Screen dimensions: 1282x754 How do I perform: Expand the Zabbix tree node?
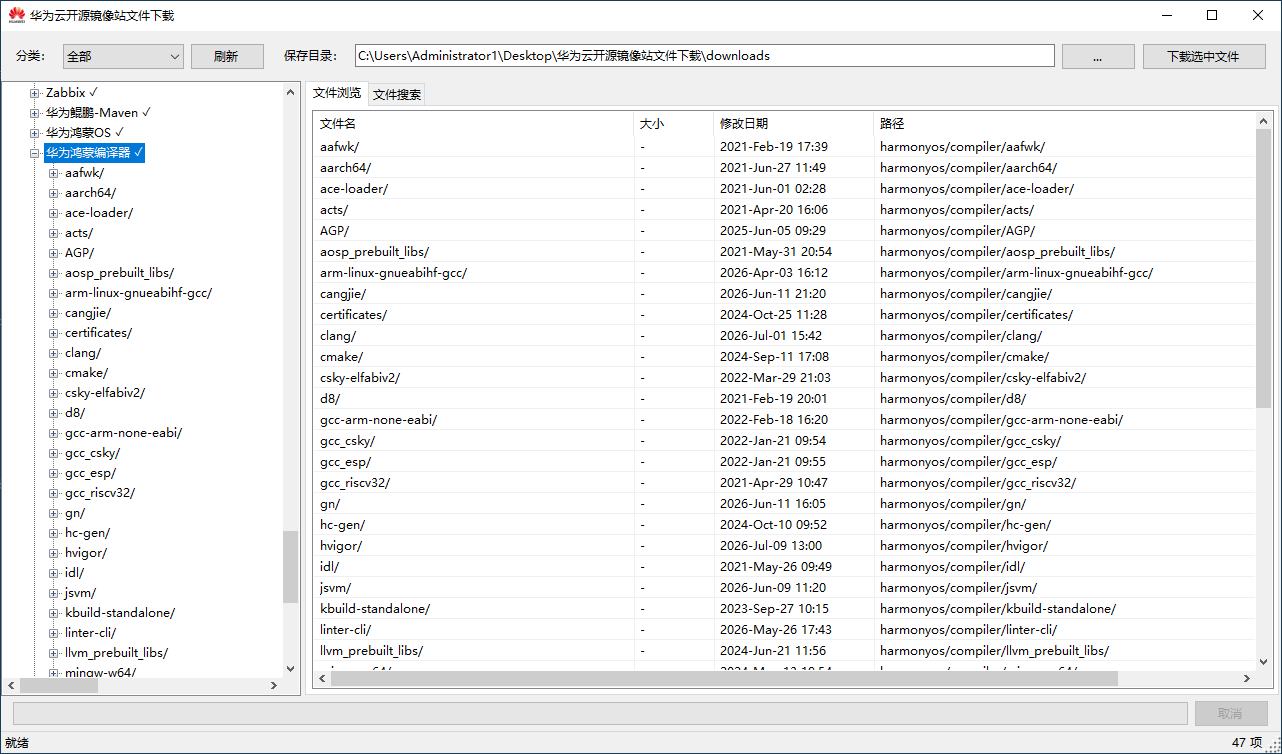(x=35, y=93)
